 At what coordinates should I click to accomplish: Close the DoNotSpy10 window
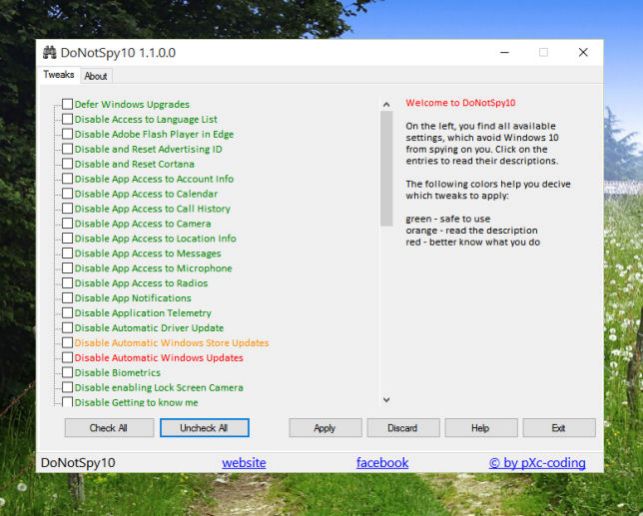coord(583,53)
